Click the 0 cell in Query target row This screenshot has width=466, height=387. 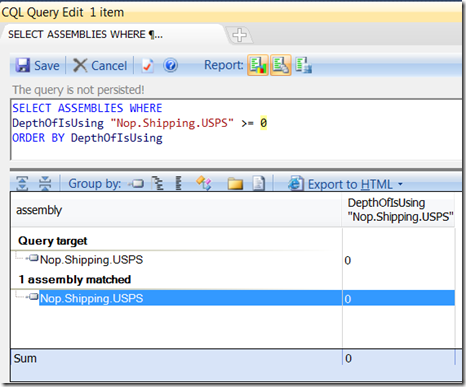[348, 260]
